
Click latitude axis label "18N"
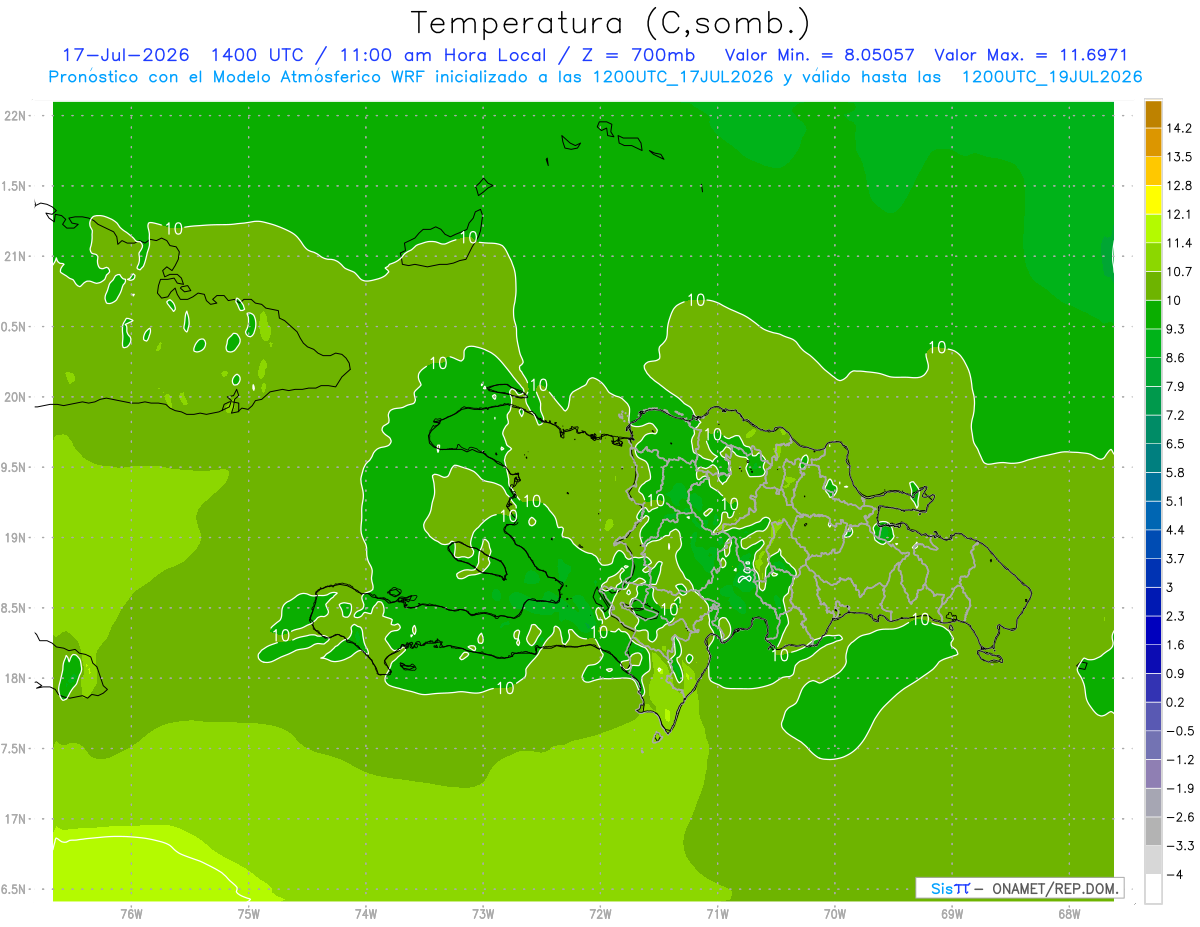click(14, 678)
